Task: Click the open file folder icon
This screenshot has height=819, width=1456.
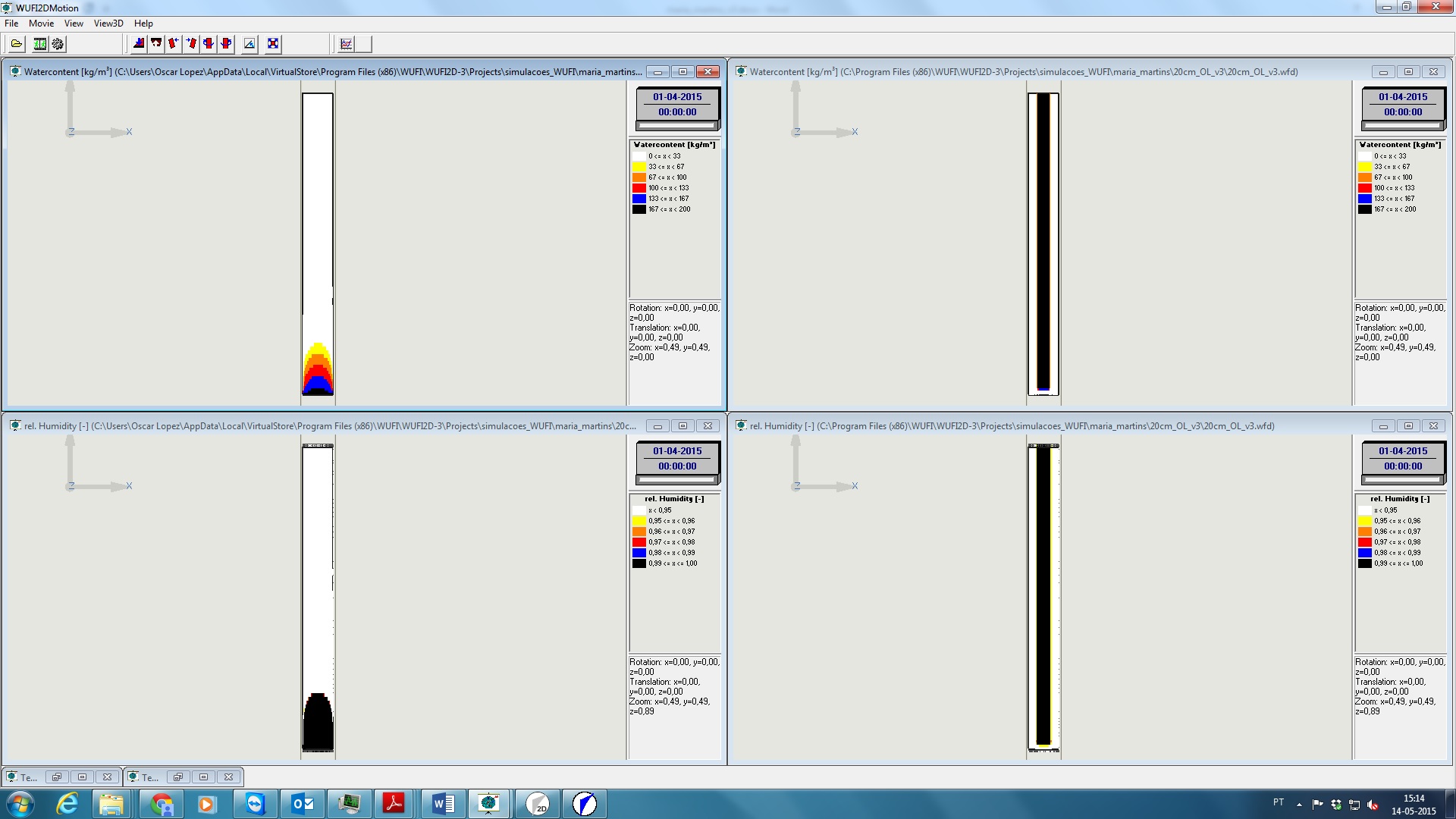Action: tap(16, 44)
